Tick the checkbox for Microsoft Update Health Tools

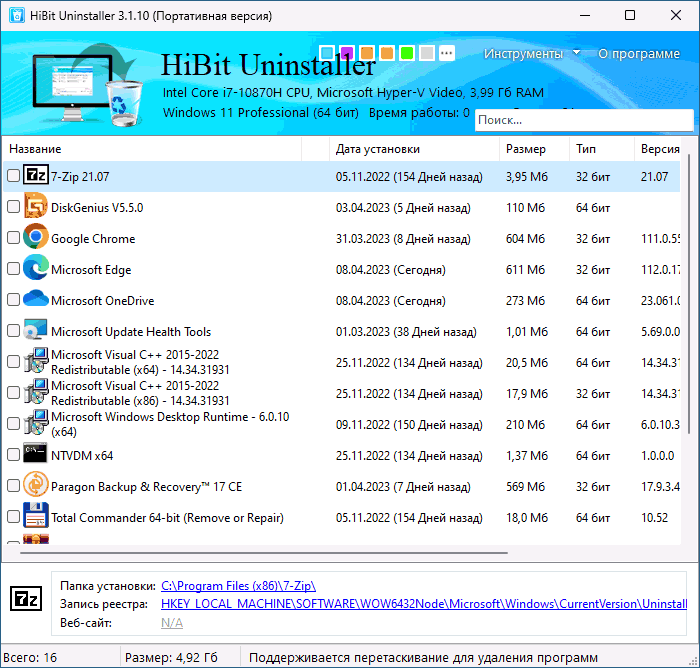tap(13, 330)
